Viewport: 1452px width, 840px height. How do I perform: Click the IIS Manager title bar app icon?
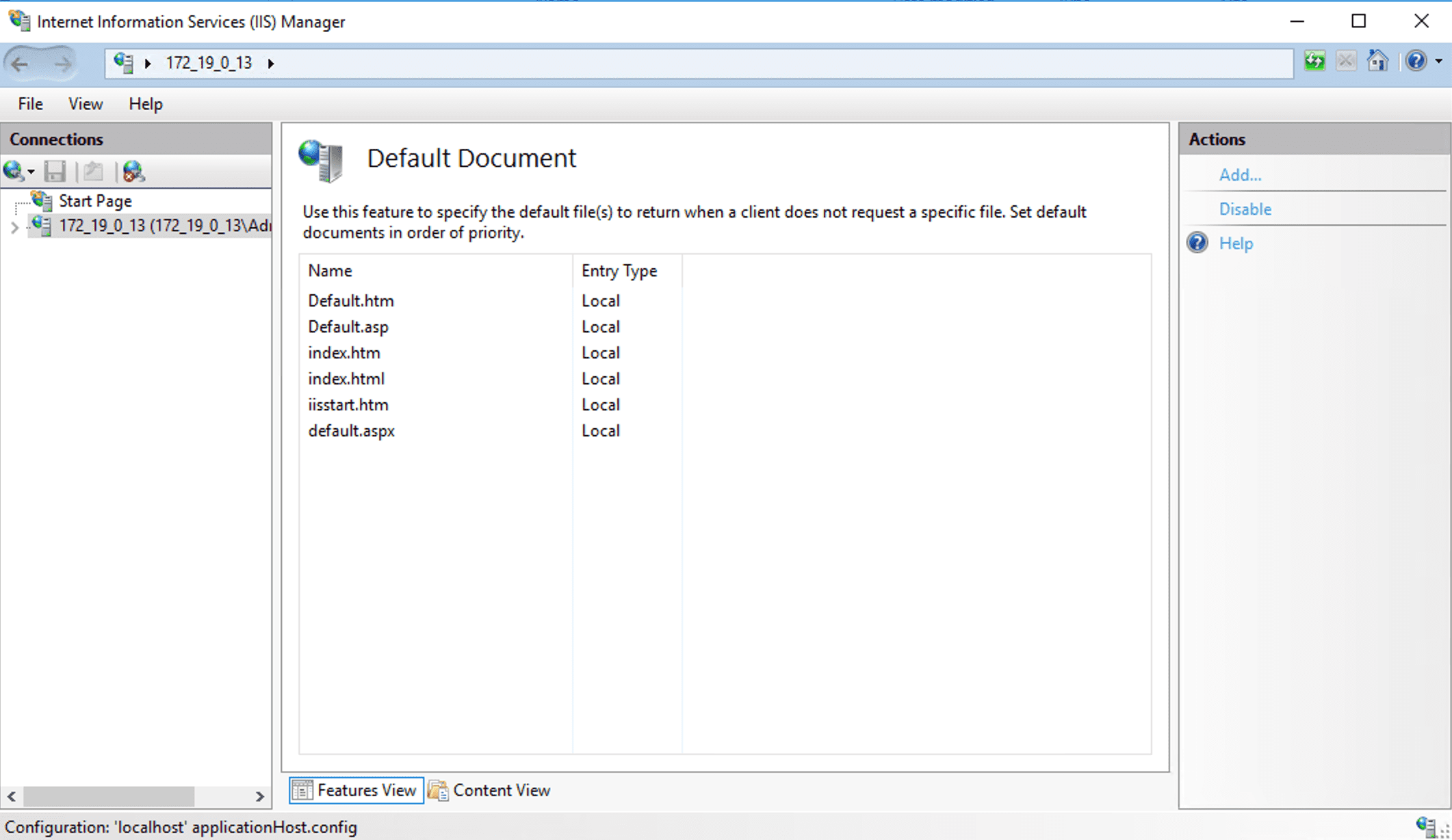click(20, 21)
